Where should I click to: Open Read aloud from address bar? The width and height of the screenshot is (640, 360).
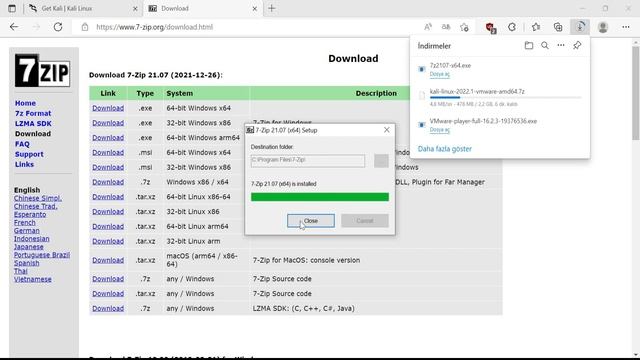click(428, 27)
